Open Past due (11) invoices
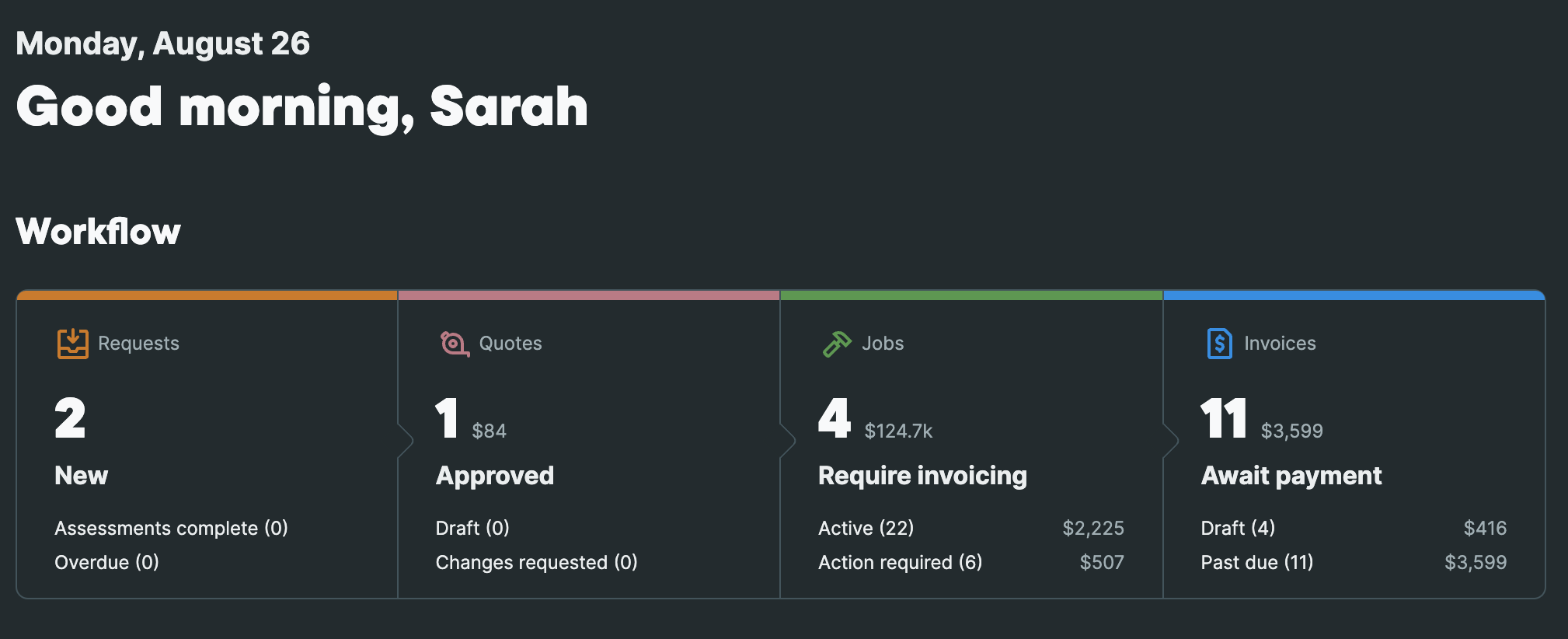The height and width of the screenshot is (639, 1568). tap(1256, 563)
